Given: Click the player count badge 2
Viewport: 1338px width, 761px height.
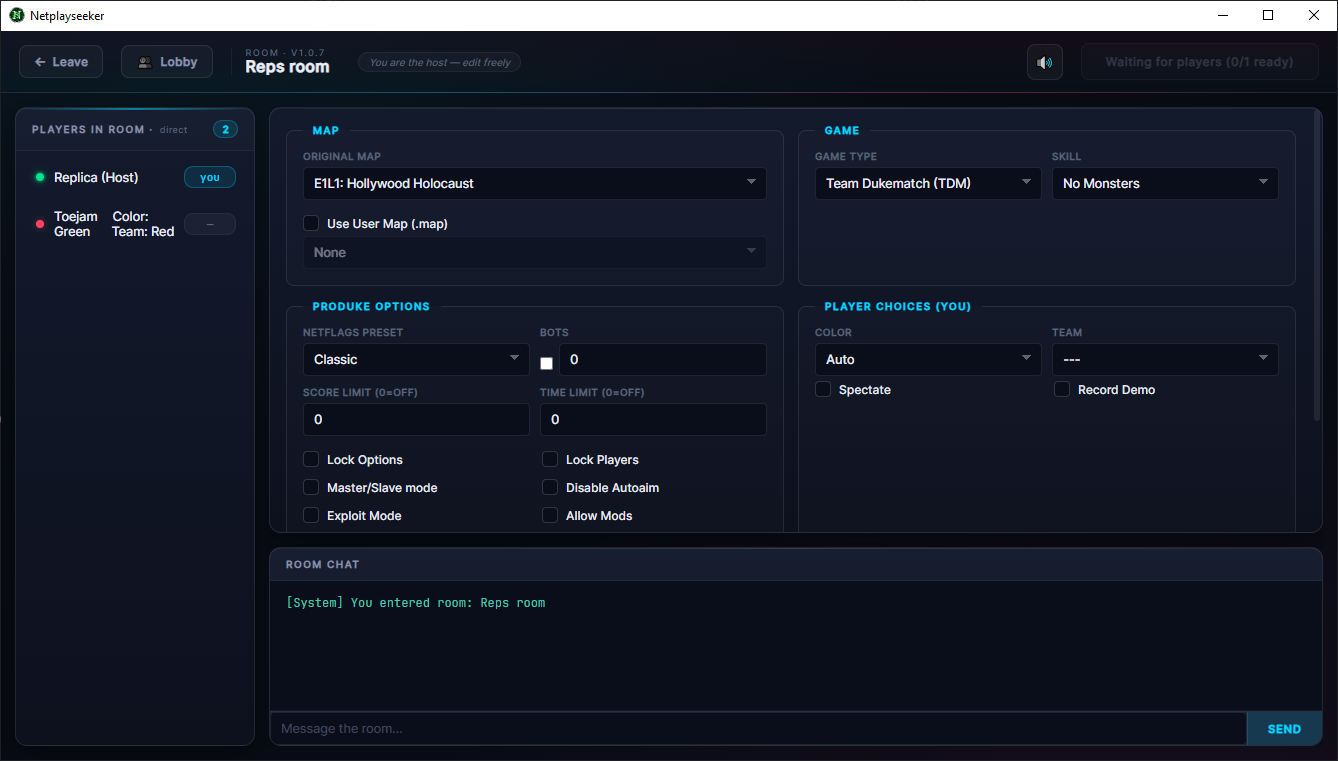Looking at the screenshot, I should tap(225, 130).
